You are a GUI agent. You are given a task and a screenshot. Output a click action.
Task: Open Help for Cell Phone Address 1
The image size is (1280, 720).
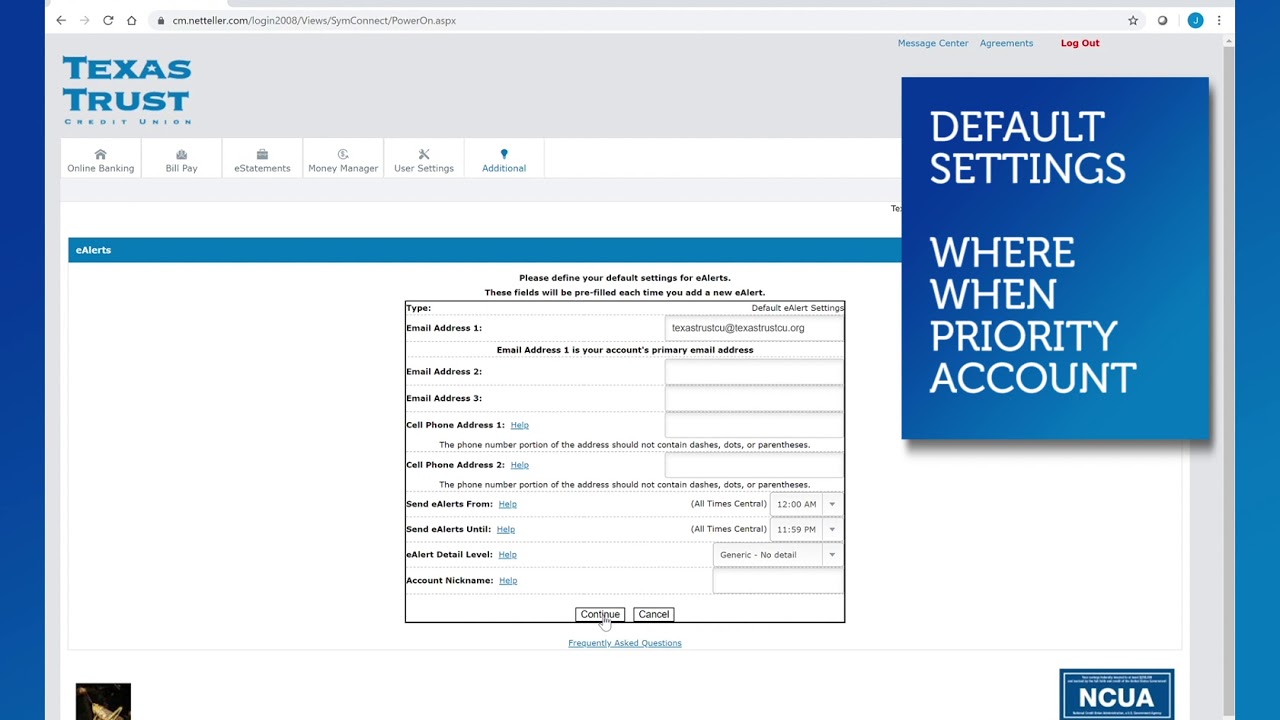click(519, 425)
